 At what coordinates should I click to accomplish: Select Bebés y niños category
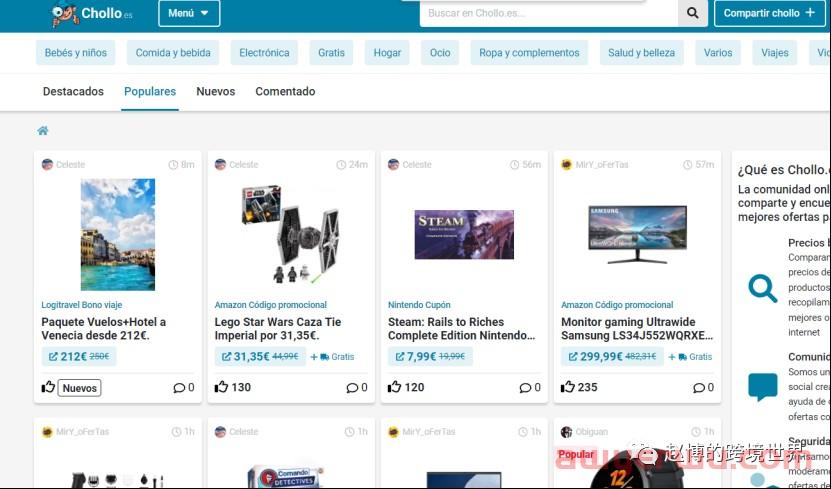coord(76,52)
